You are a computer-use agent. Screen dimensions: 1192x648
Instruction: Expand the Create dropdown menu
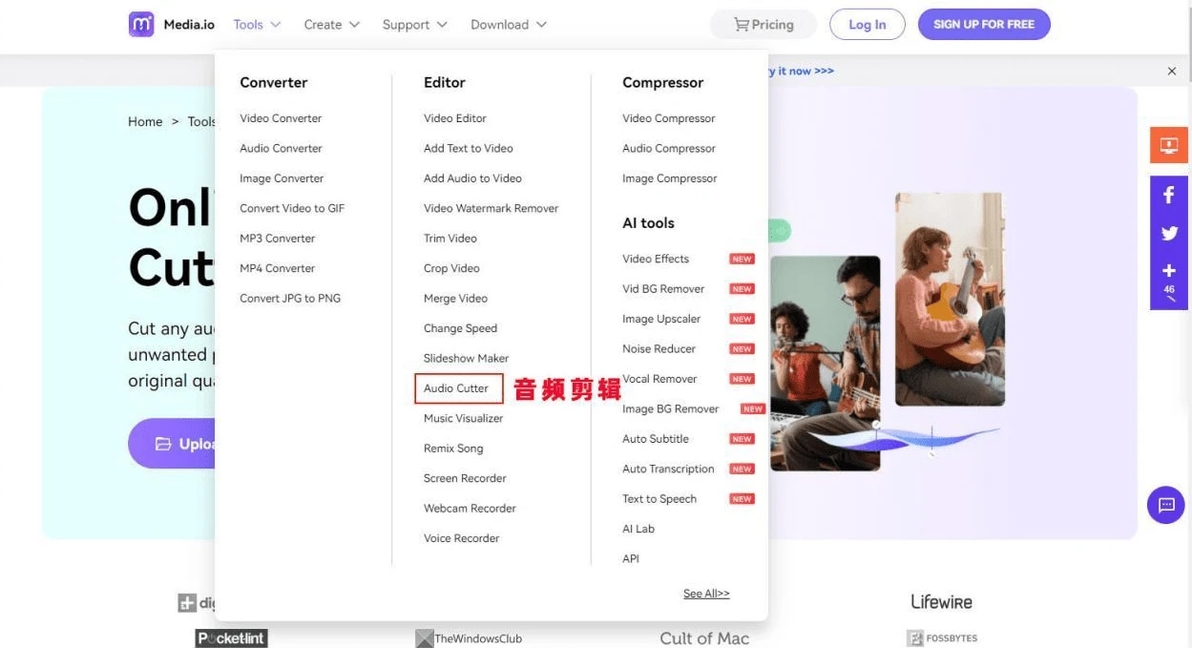coord(331,24)
